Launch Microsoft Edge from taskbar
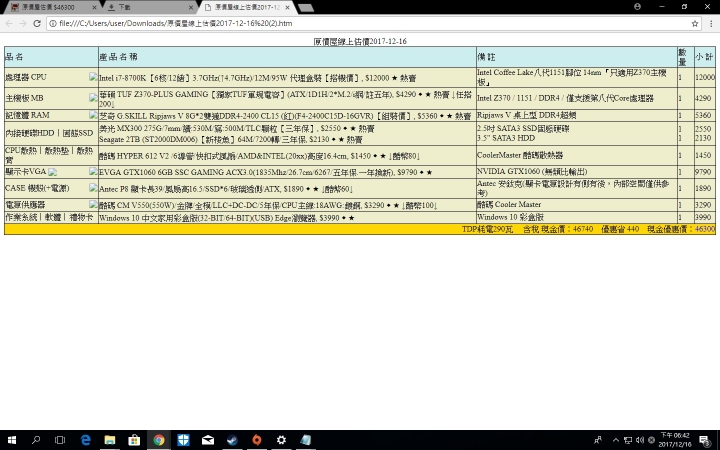 pyautogui.click(x=85, y=440)
